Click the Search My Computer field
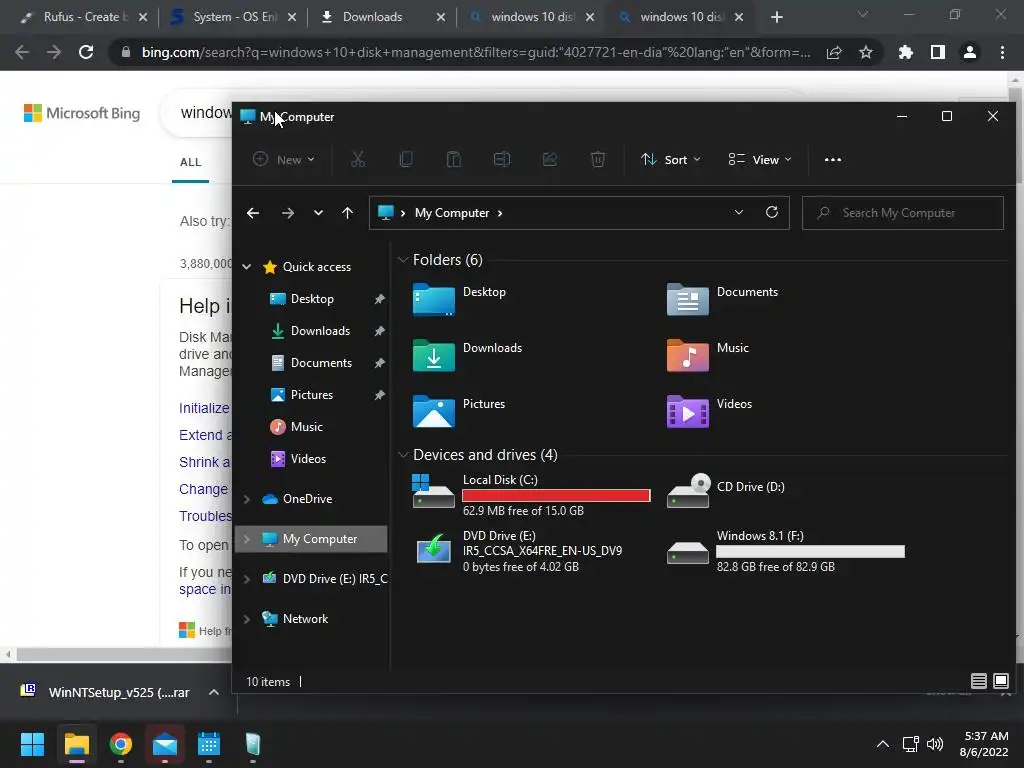This screenshot has width=1024, height=768. (903, 213)
